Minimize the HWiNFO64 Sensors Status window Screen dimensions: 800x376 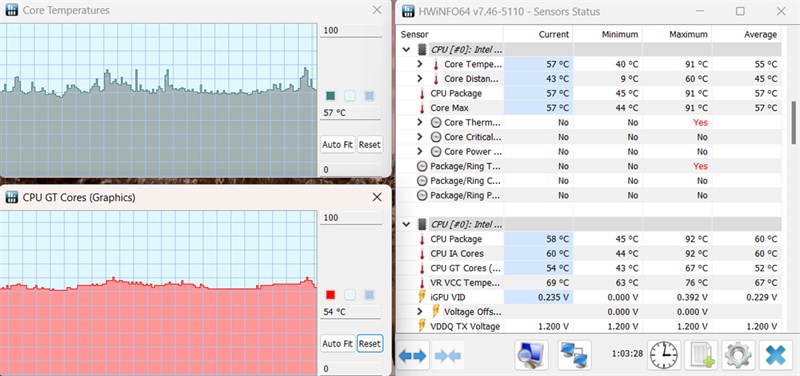(x=699, y=11)
